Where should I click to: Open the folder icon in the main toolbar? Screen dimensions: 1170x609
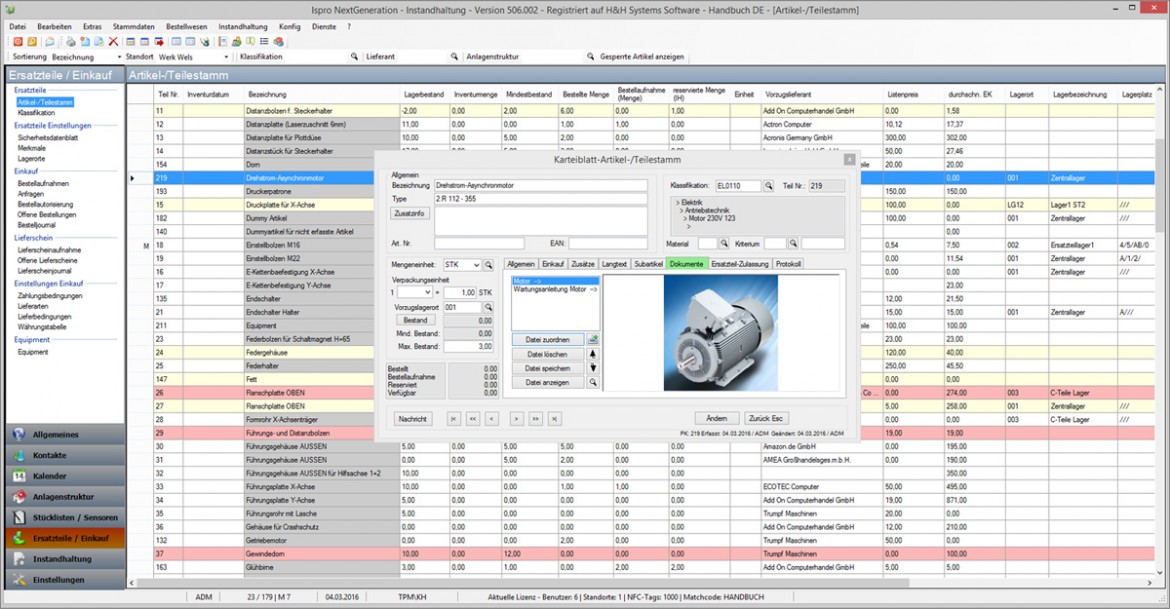click(50, 41)
